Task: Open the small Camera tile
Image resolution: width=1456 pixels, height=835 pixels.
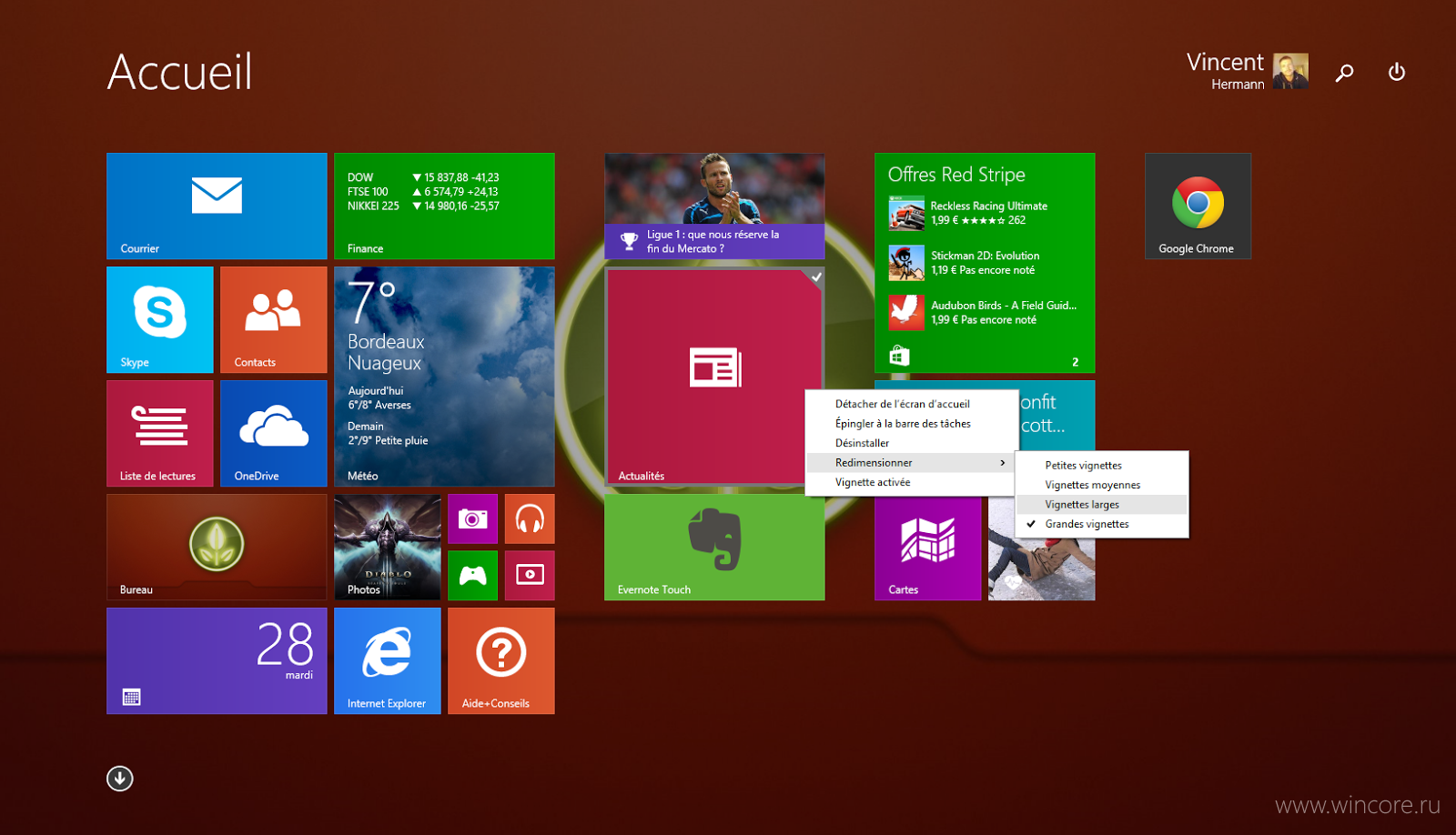Action: click(x=472, y=518)
